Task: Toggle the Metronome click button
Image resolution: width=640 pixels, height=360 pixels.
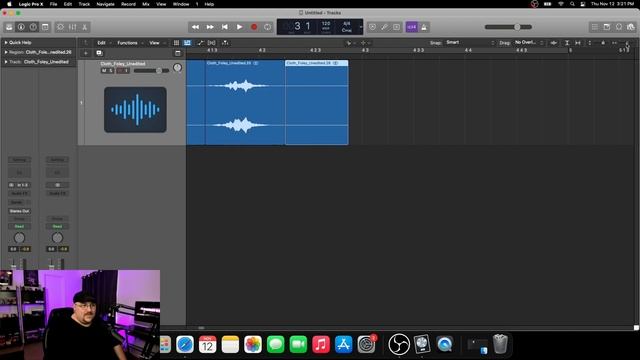Action: [x=424, y=27]
